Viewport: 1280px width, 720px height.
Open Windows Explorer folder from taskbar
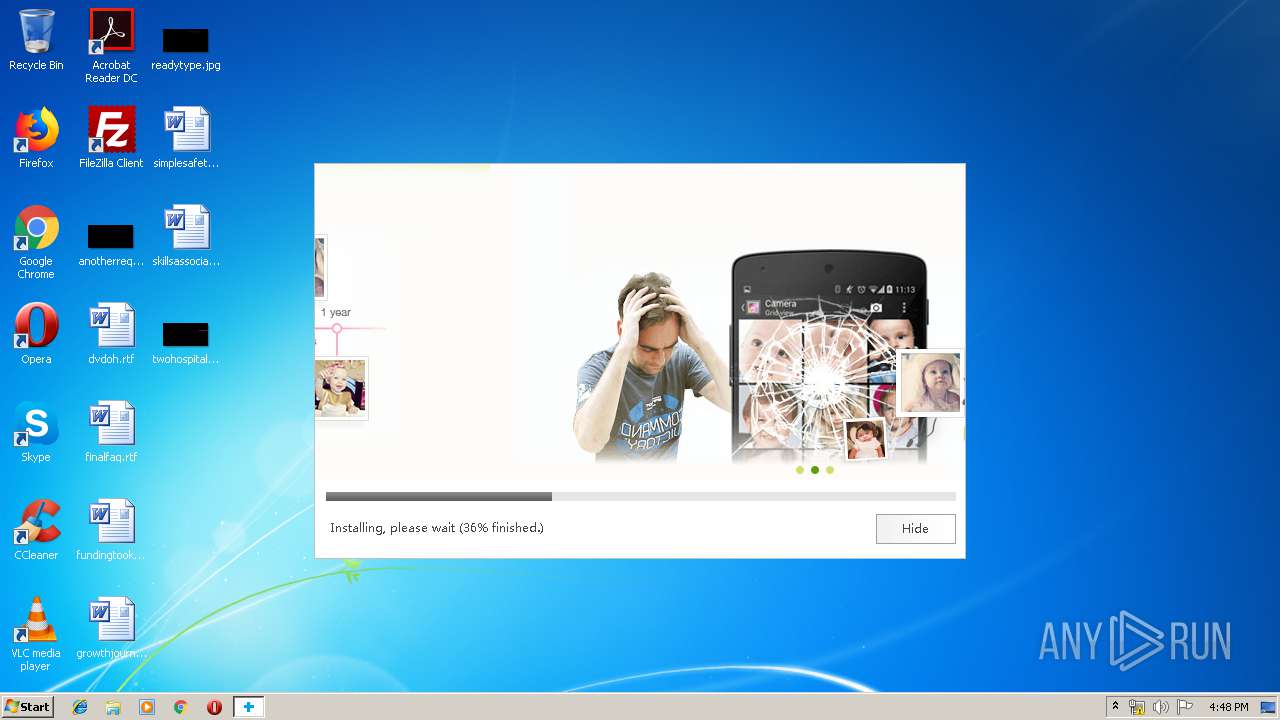113,707
